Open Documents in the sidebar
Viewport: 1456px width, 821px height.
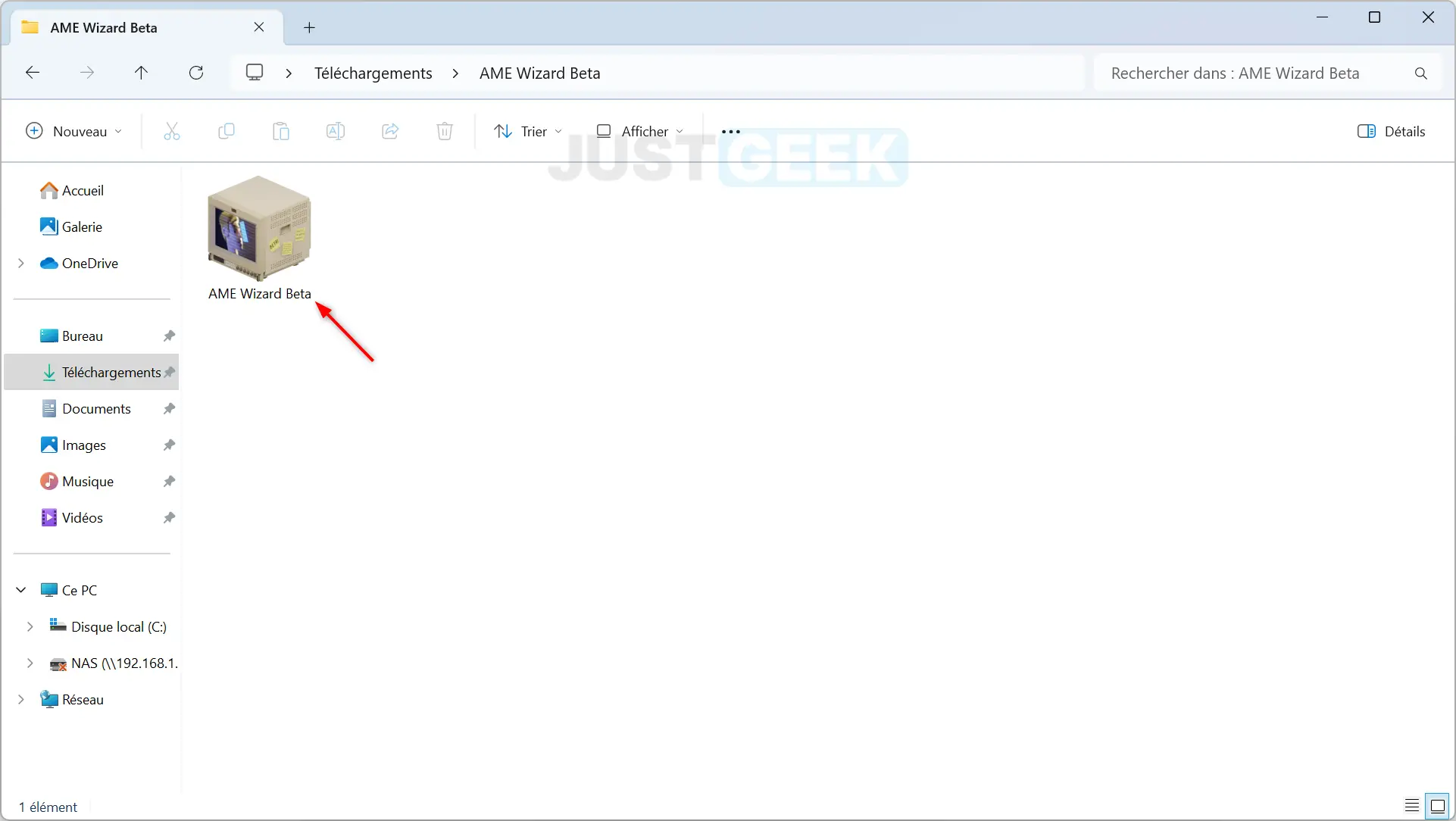tap(96, 408)
